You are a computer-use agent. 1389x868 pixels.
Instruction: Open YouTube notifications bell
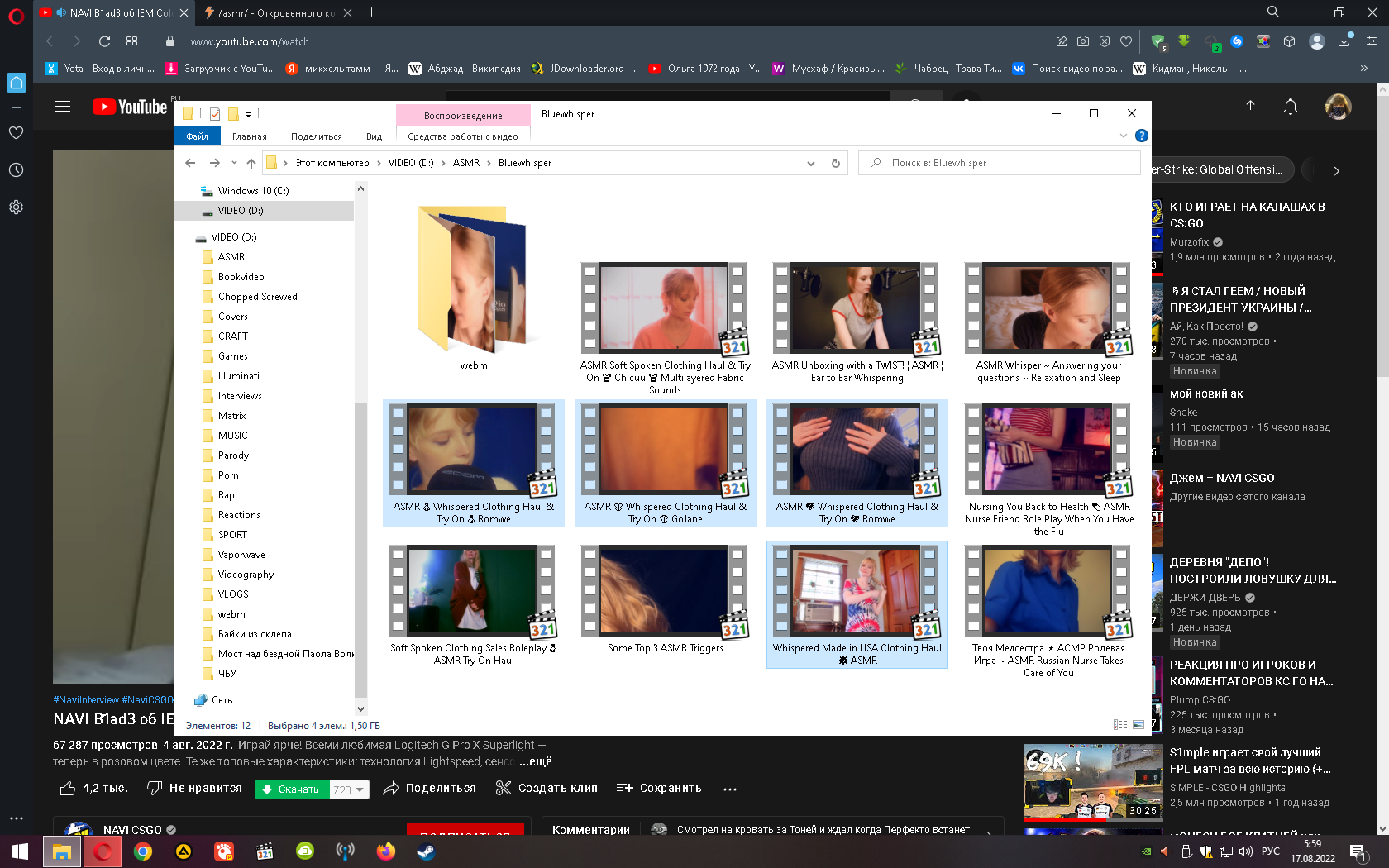pos(1290,107)
